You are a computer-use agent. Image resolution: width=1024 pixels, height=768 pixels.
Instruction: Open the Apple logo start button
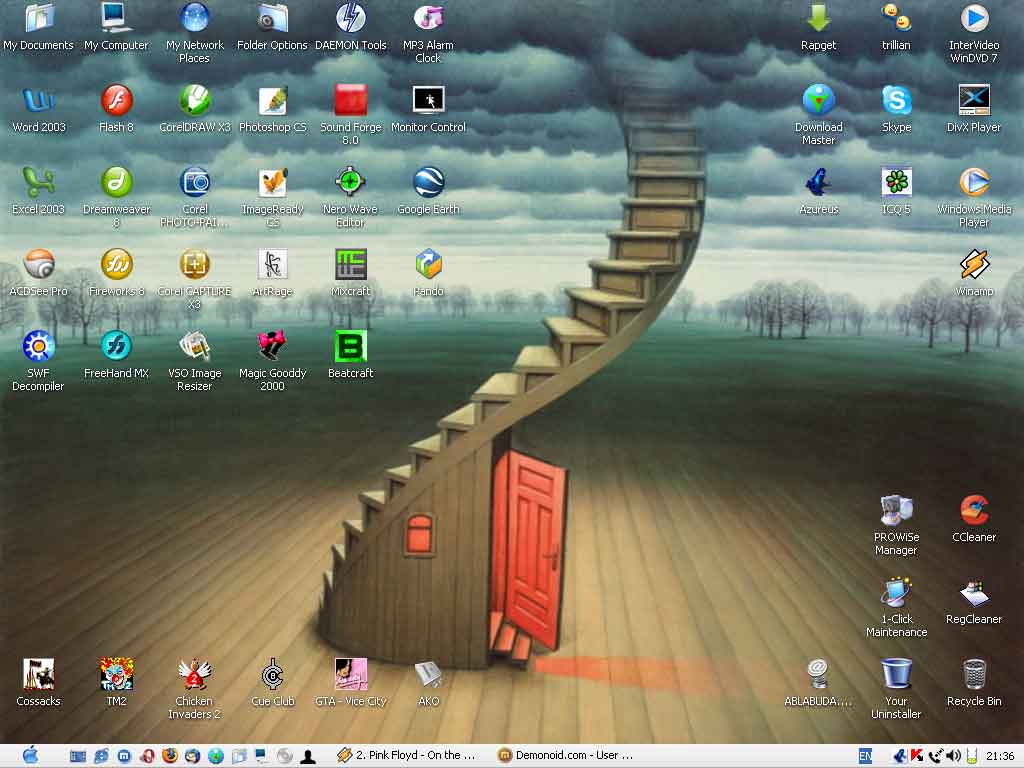click(x=30, y=756)
